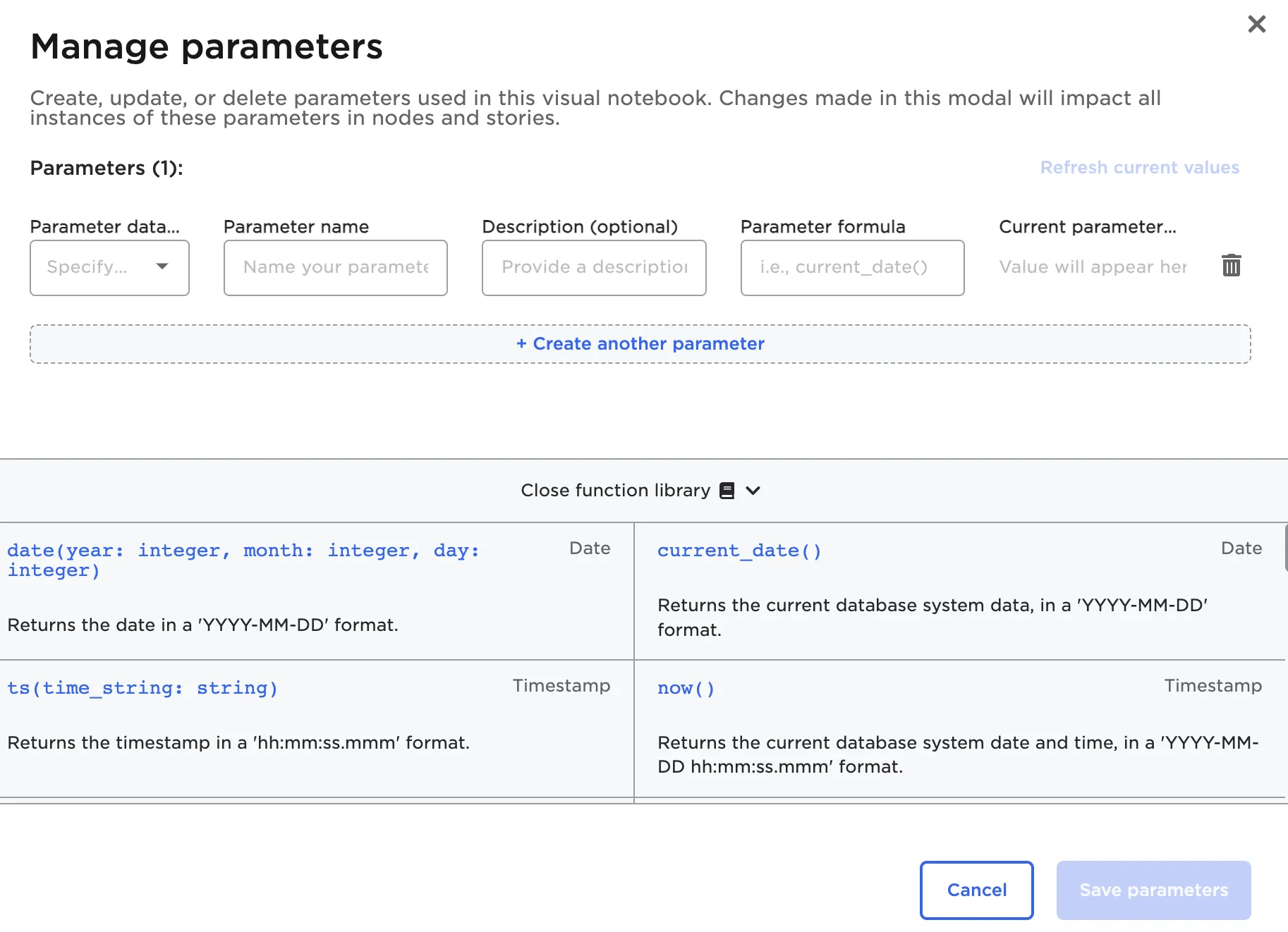Screen dimensions: 1288x932
Task: Collapse function library using the chevron
Action: 753,491
